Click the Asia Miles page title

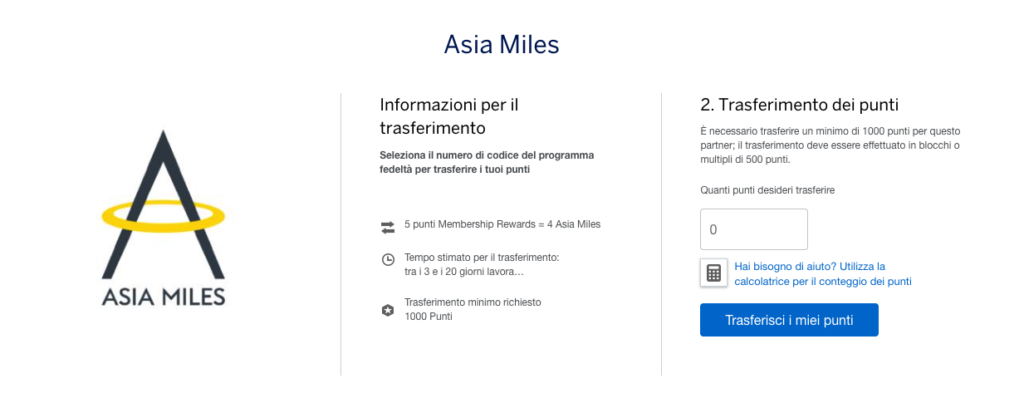pos(502,44)
